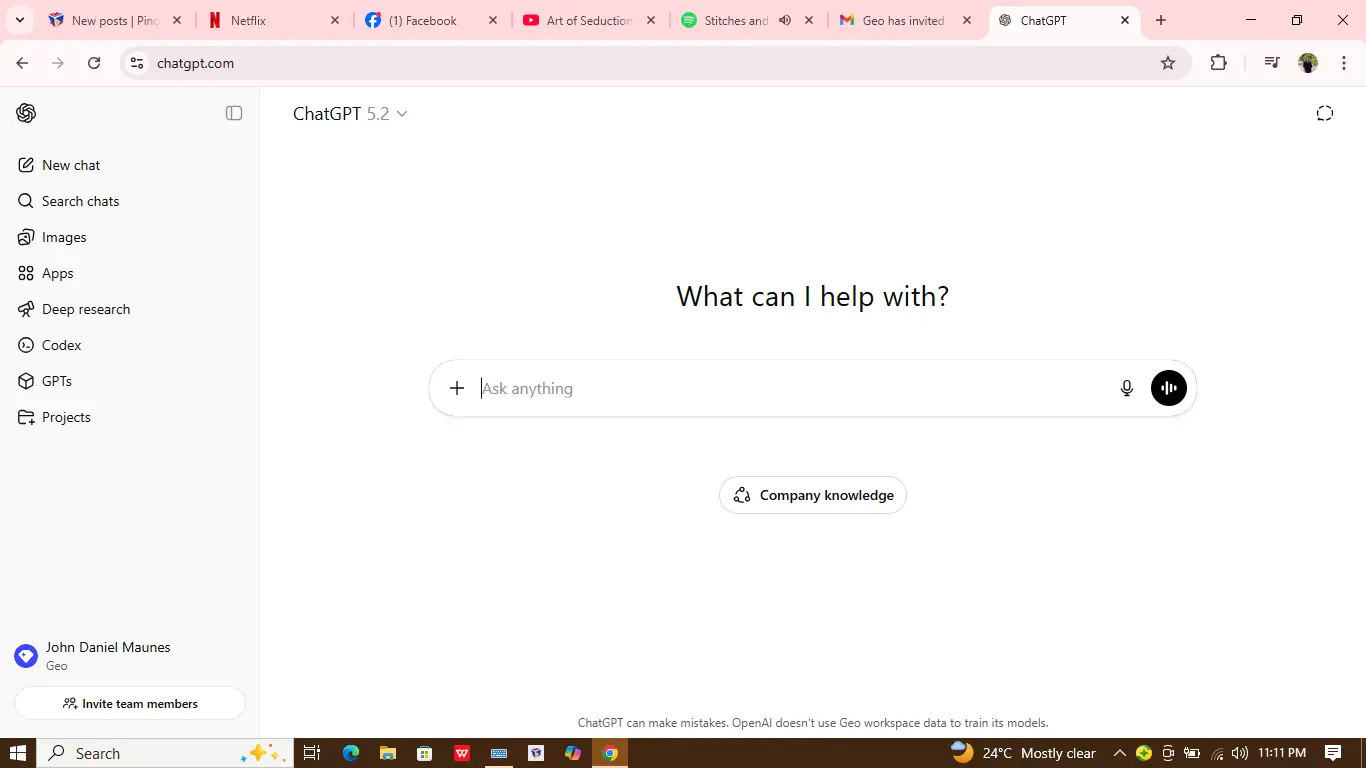Viewport: 1366px width, 768px height.
Task: Open the notification center icon
Action: tap(1333, 753)
